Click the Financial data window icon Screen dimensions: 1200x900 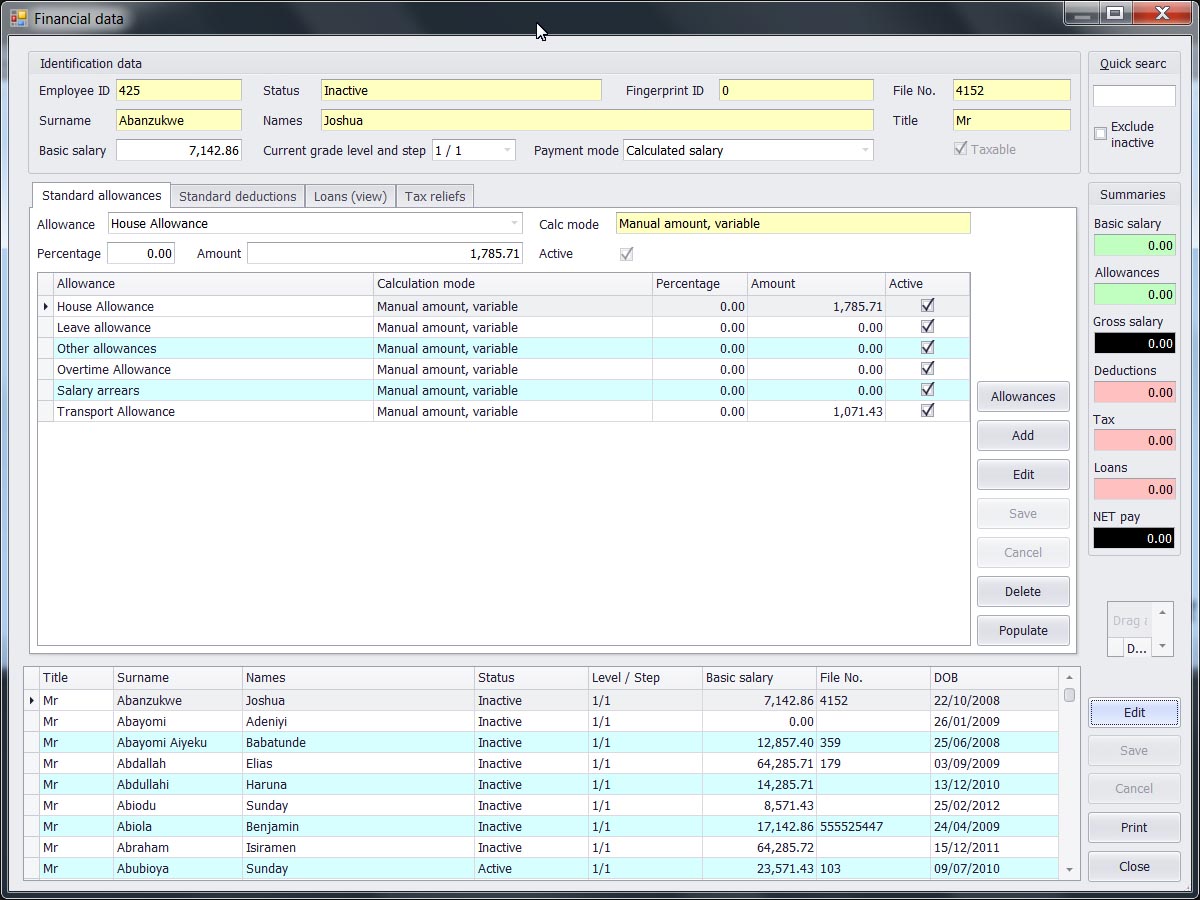click(x=18, y=18)
